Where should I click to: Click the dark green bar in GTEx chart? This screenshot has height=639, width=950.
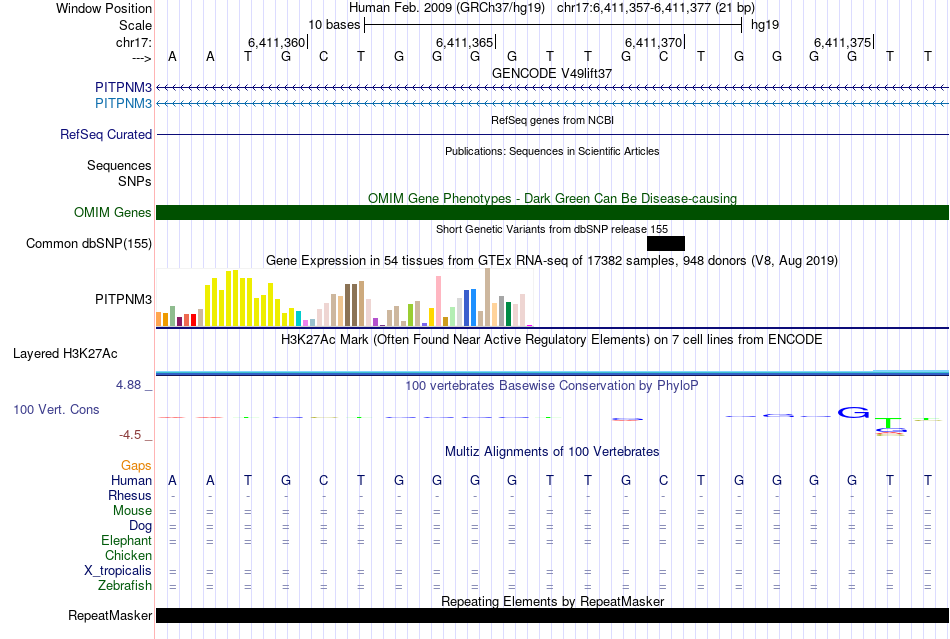[508, 314]
